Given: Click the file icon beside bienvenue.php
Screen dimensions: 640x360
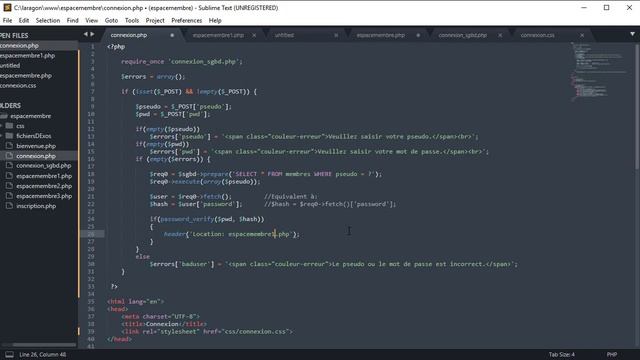Looking at the screenshot, I should click(x=9, y=146).
